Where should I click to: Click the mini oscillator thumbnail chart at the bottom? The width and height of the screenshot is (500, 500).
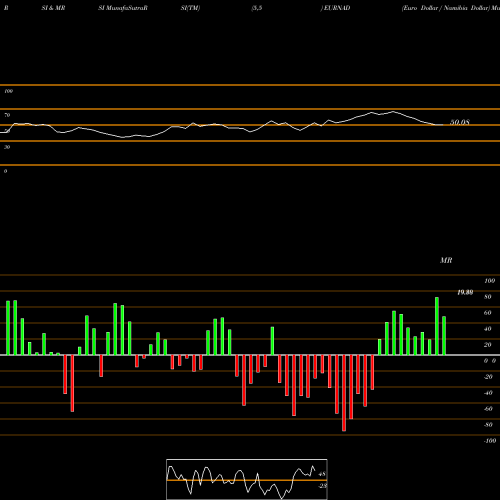tap(247, 479)
